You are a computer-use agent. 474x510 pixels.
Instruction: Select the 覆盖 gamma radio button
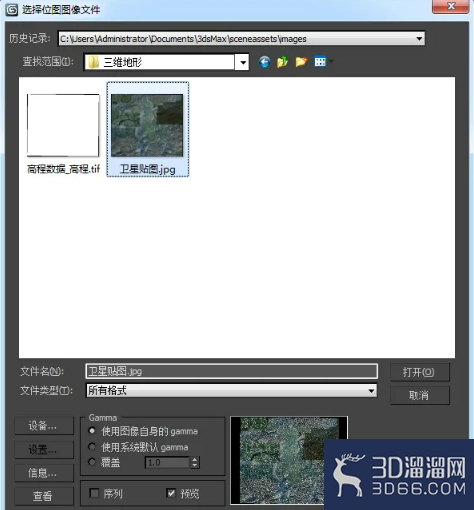[x=92, y=462]
